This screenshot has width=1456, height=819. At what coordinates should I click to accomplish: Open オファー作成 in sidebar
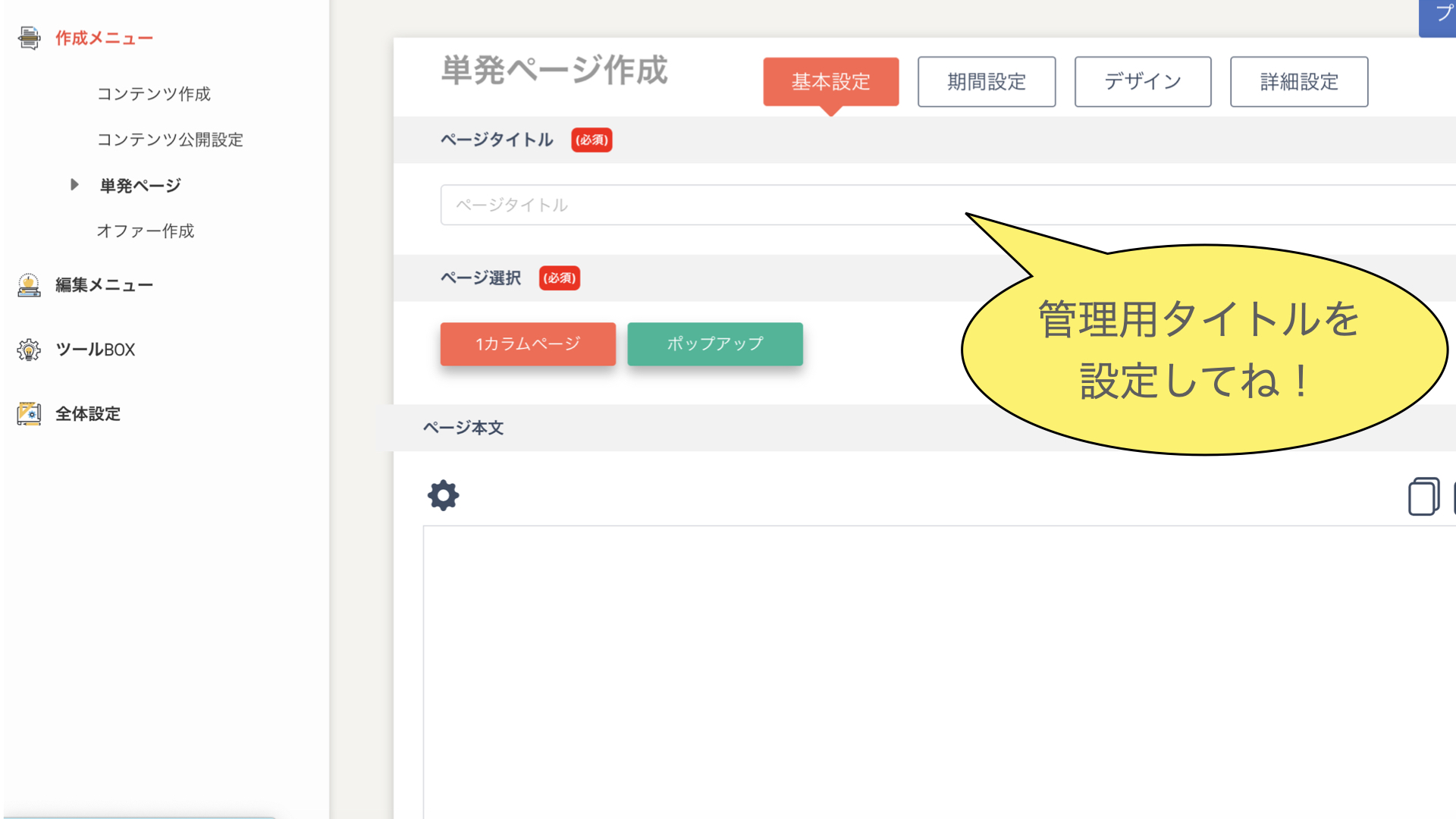coord(145,231)
